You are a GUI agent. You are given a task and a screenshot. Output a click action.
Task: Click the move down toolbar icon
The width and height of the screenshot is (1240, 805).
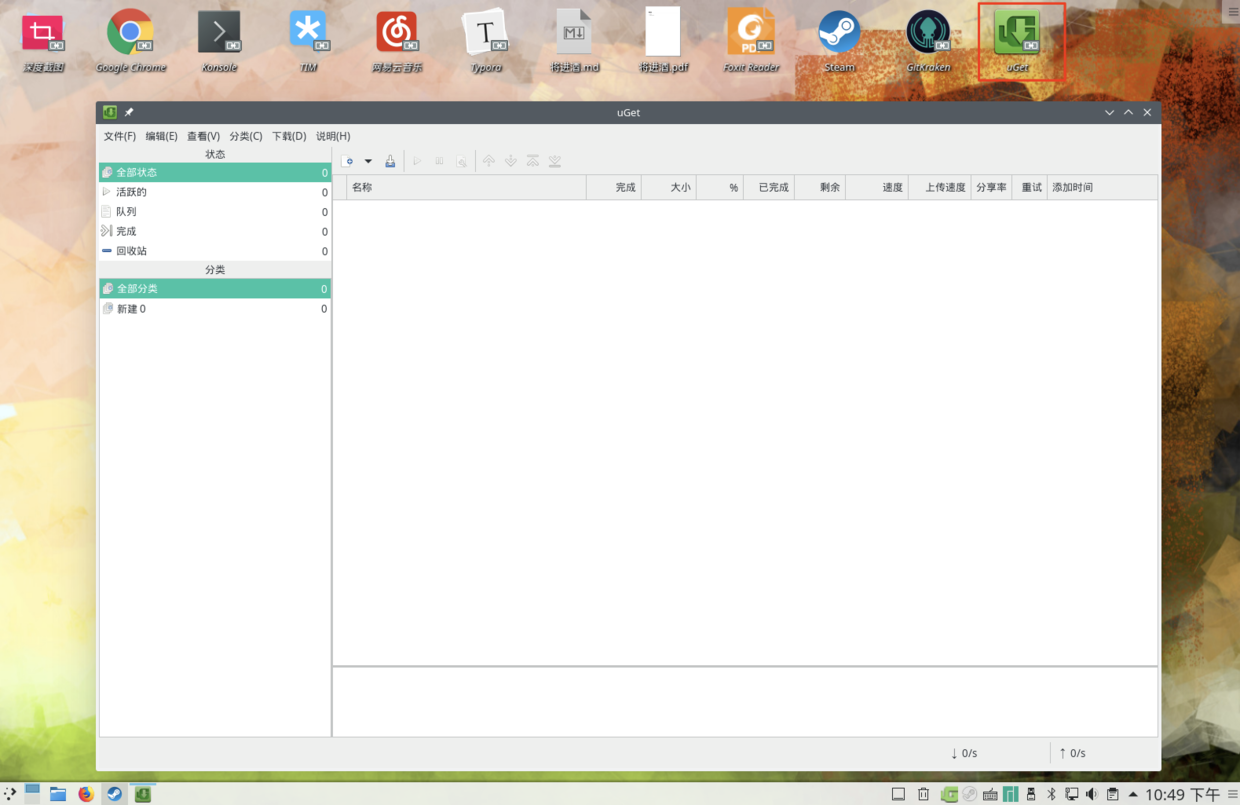point(510,161)
